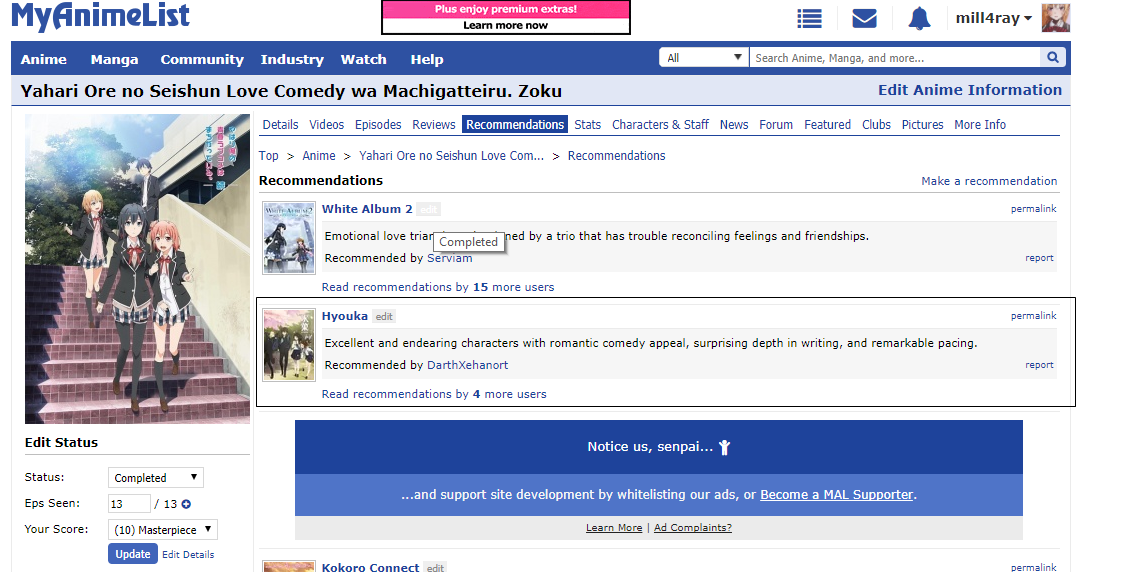Viewport: 1134px width, 572px height.
Task: Click the Anime breadcrumb link
Action: 319,155
